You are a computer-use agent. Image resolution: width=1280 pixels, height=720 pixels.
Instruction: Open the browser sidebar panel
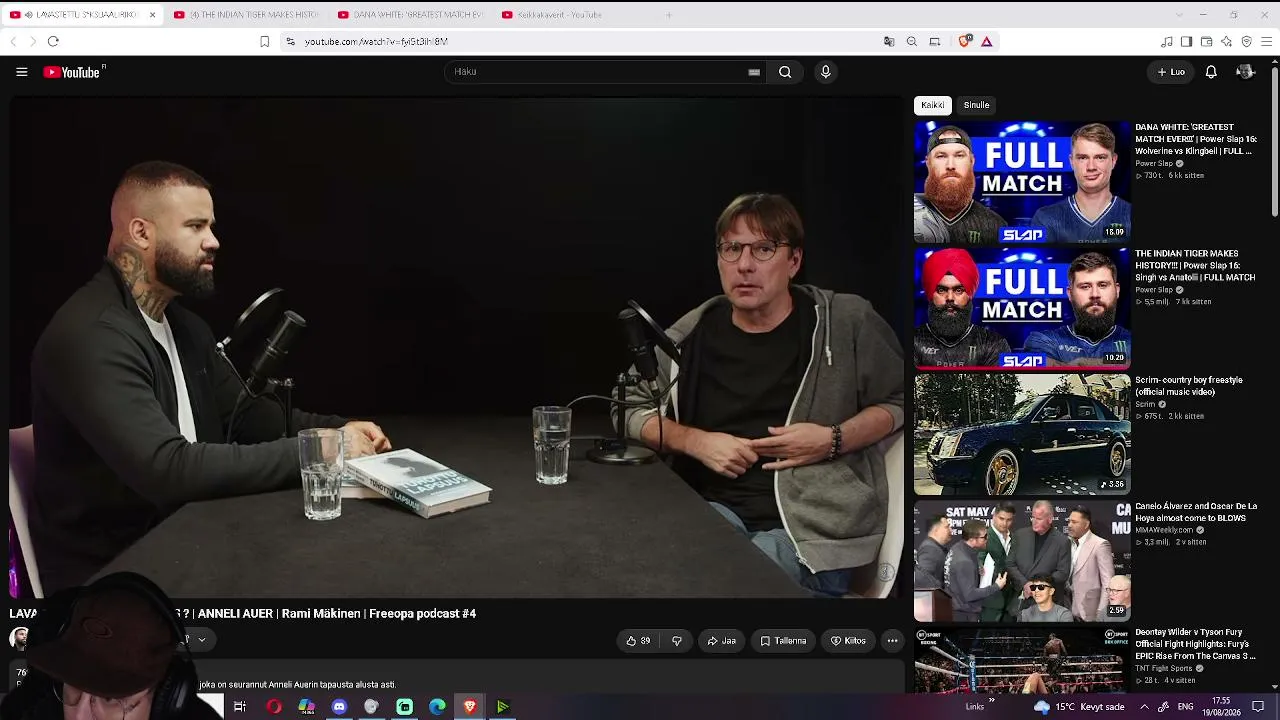tap(1186, 41)
